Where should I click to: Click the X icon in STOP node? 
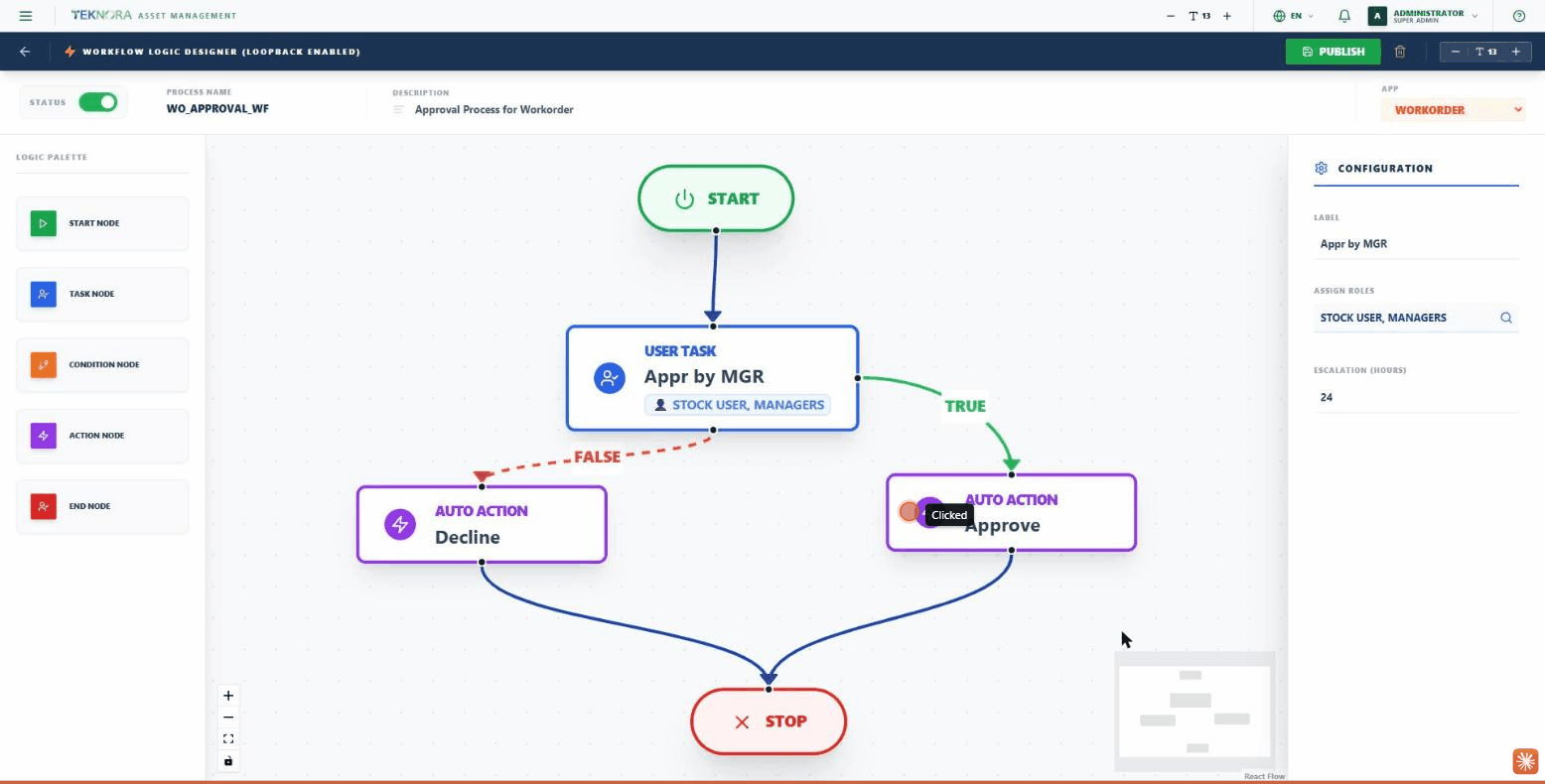pyautogui.click(x=742, y=721)
